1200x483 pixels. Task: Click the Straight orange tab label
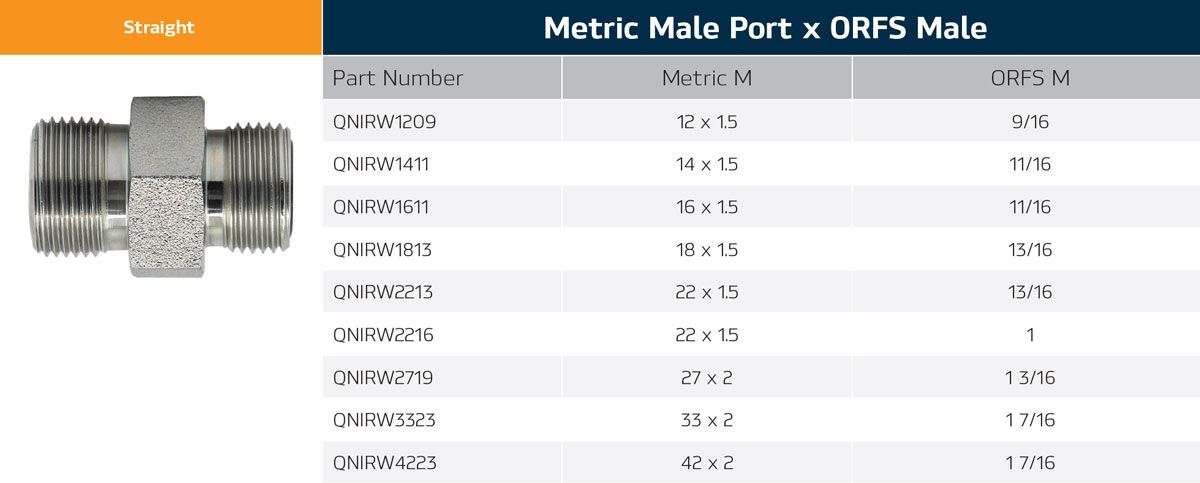click(159, 28)
